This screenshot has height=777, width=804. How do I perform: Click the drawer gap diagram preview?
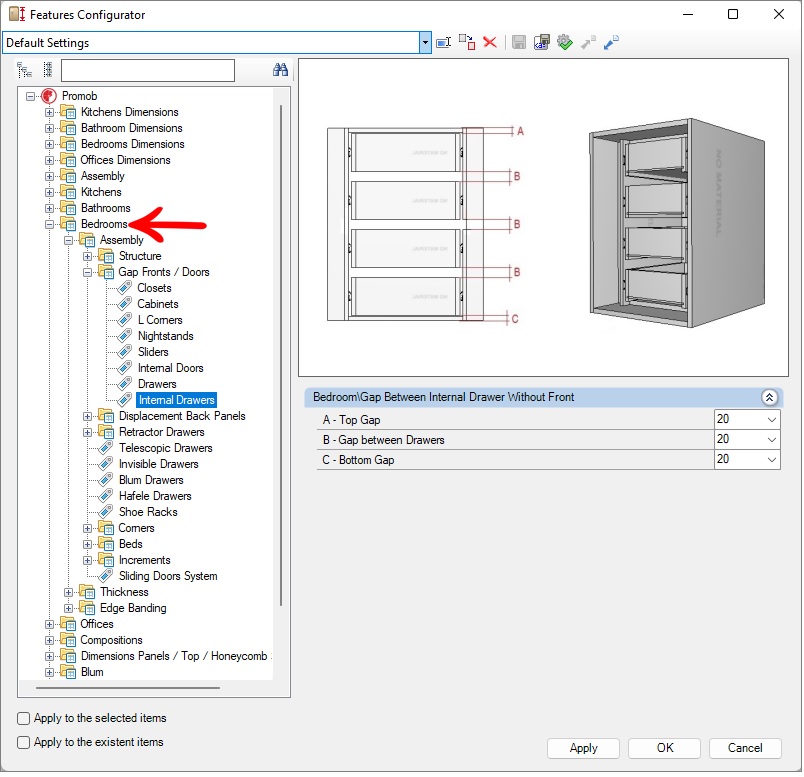(x=426, y=224)
